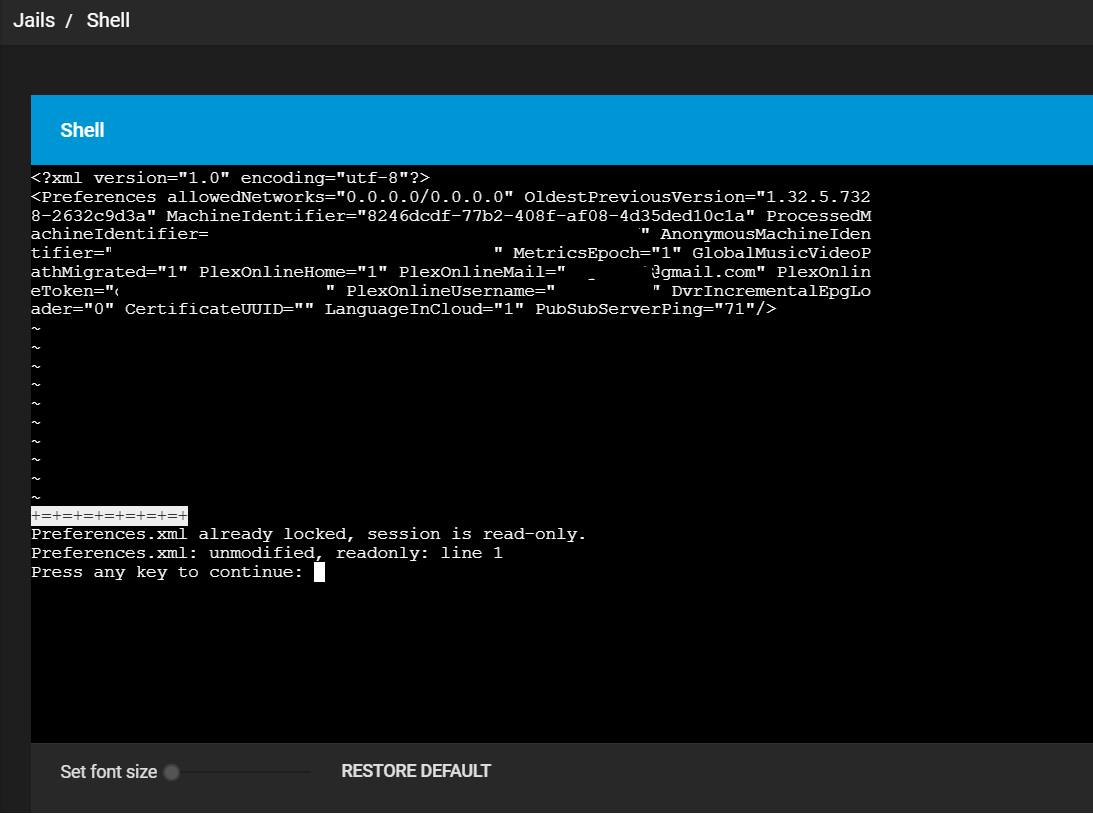The image size is (1093, 814).
Task: Click the '@gmail.com"' email text
Action: [x=708, y=272]
